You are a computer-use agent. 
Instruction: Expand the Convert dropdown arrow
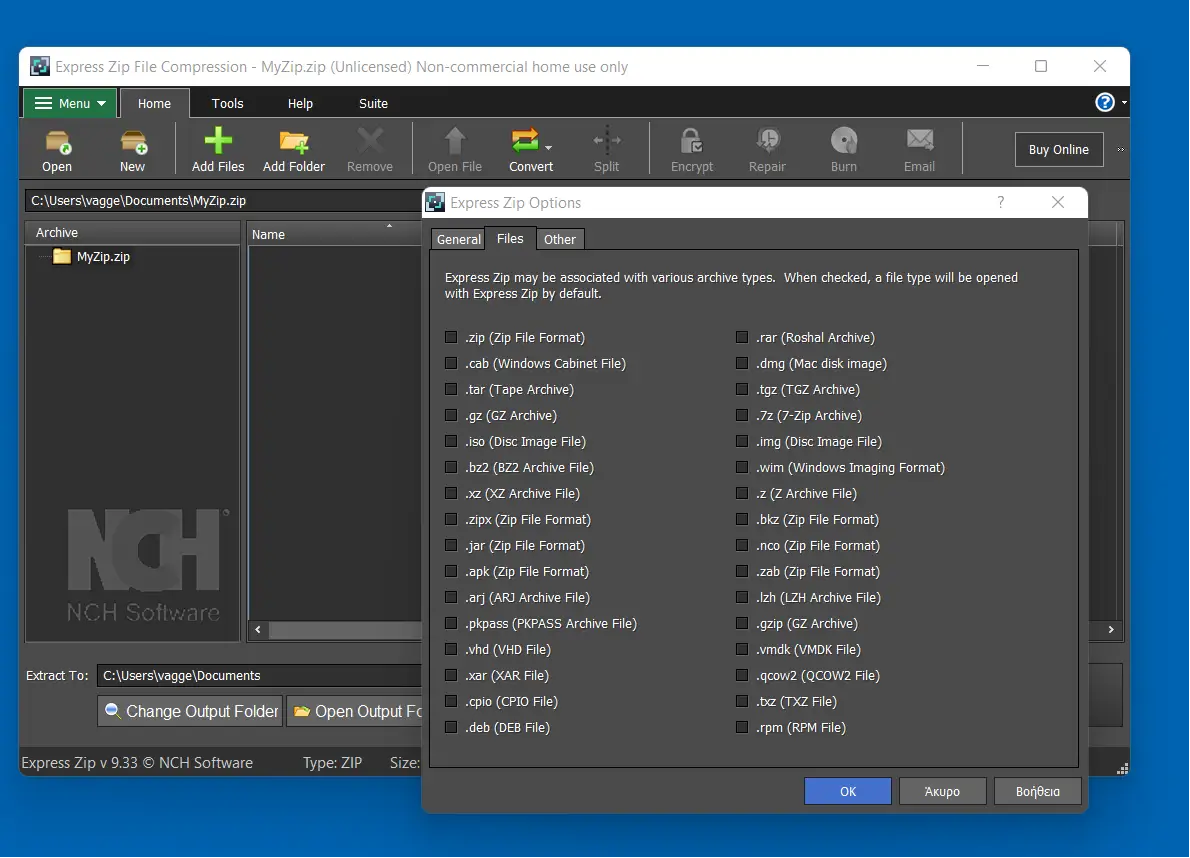pyautogui.click(x=549, y=147)
